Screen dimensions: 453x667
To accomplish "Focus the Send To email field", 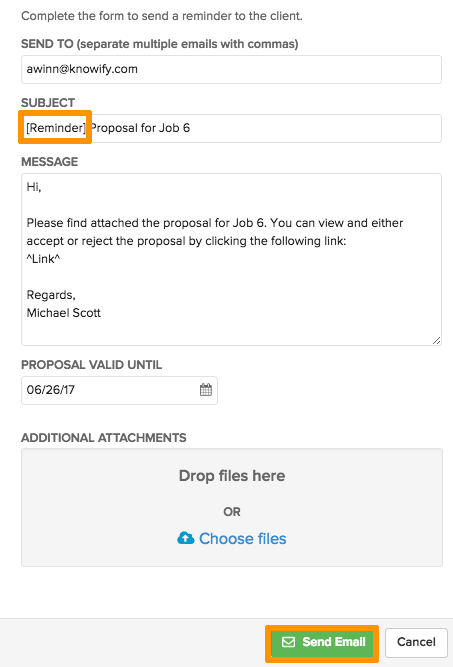I will pos(231,69).
